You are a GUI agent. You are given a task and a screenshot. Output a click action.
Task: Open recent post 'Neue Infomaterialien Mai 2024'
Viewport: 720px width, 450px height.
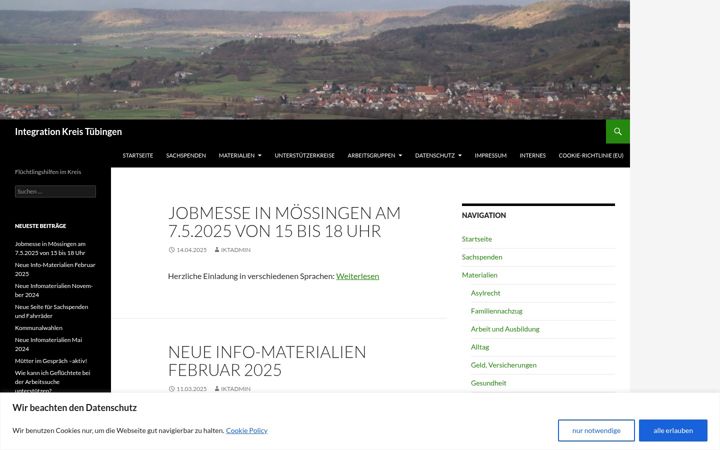[x=48, y=344]
